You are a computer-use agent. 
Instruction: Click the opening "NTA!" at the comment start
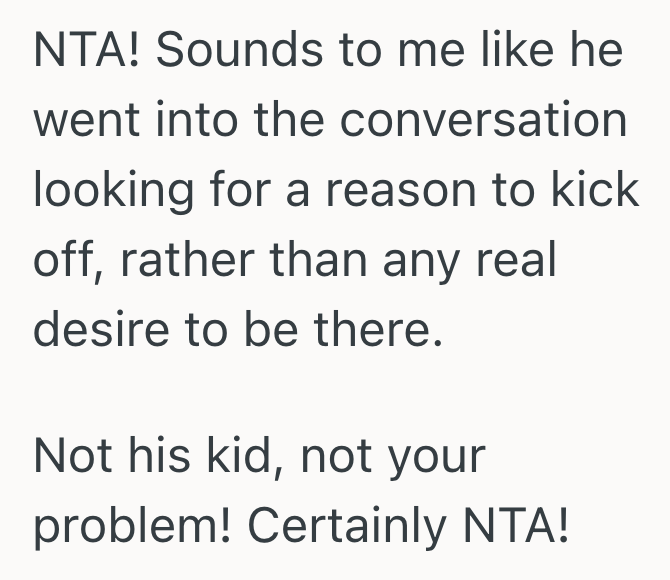[x=86, y=52]
